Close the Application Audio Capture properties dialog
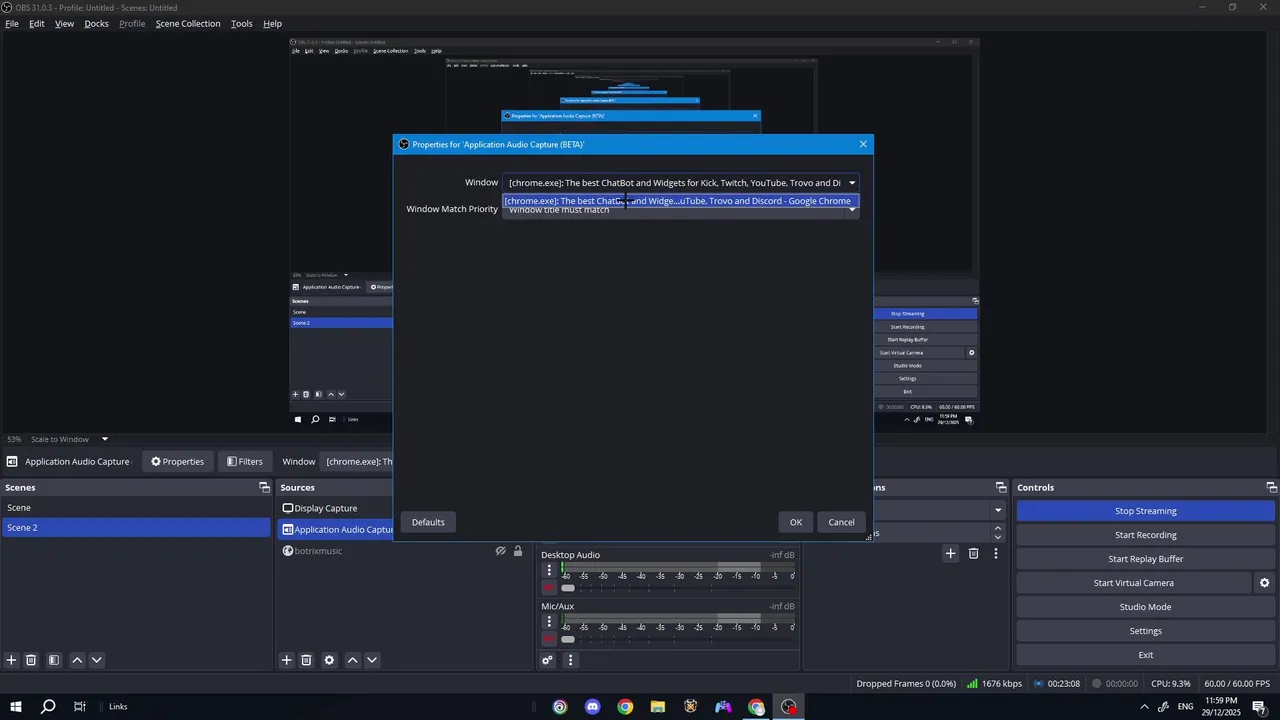This screenshot has width=1280, height=720. point(863,144)
